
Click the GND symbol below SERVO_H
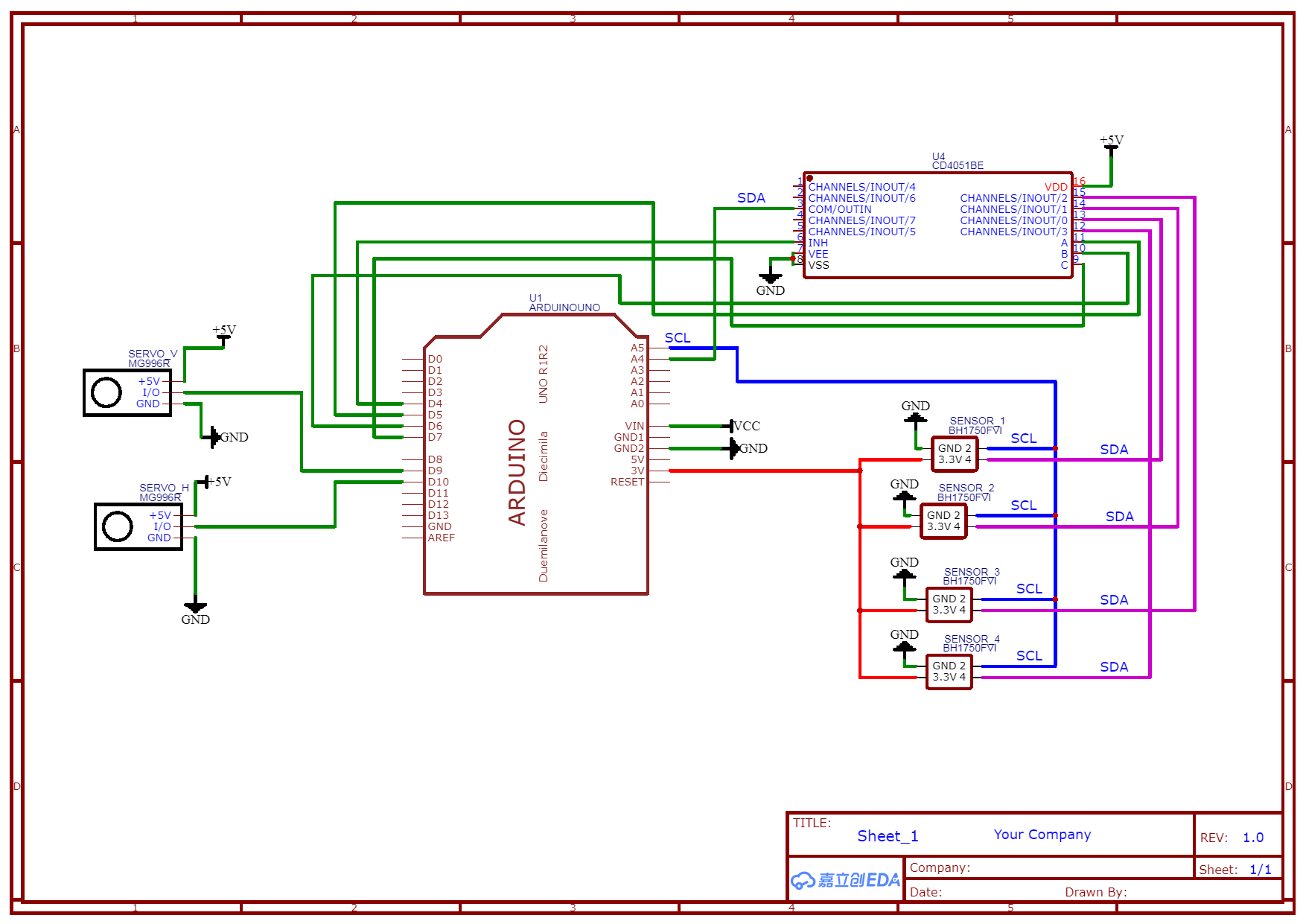[x=195, y=607]
